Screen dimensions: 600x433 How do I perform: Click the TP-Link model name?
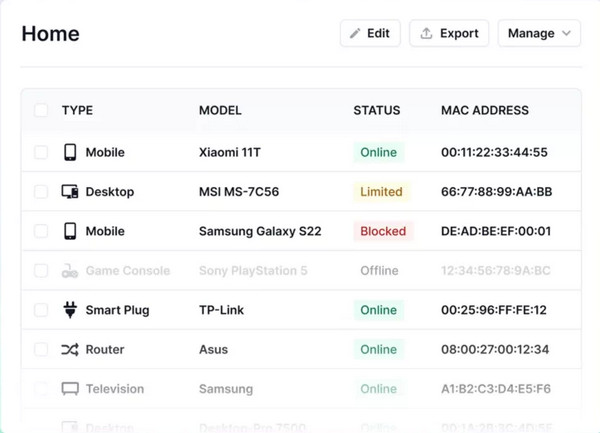coord(221,310)
